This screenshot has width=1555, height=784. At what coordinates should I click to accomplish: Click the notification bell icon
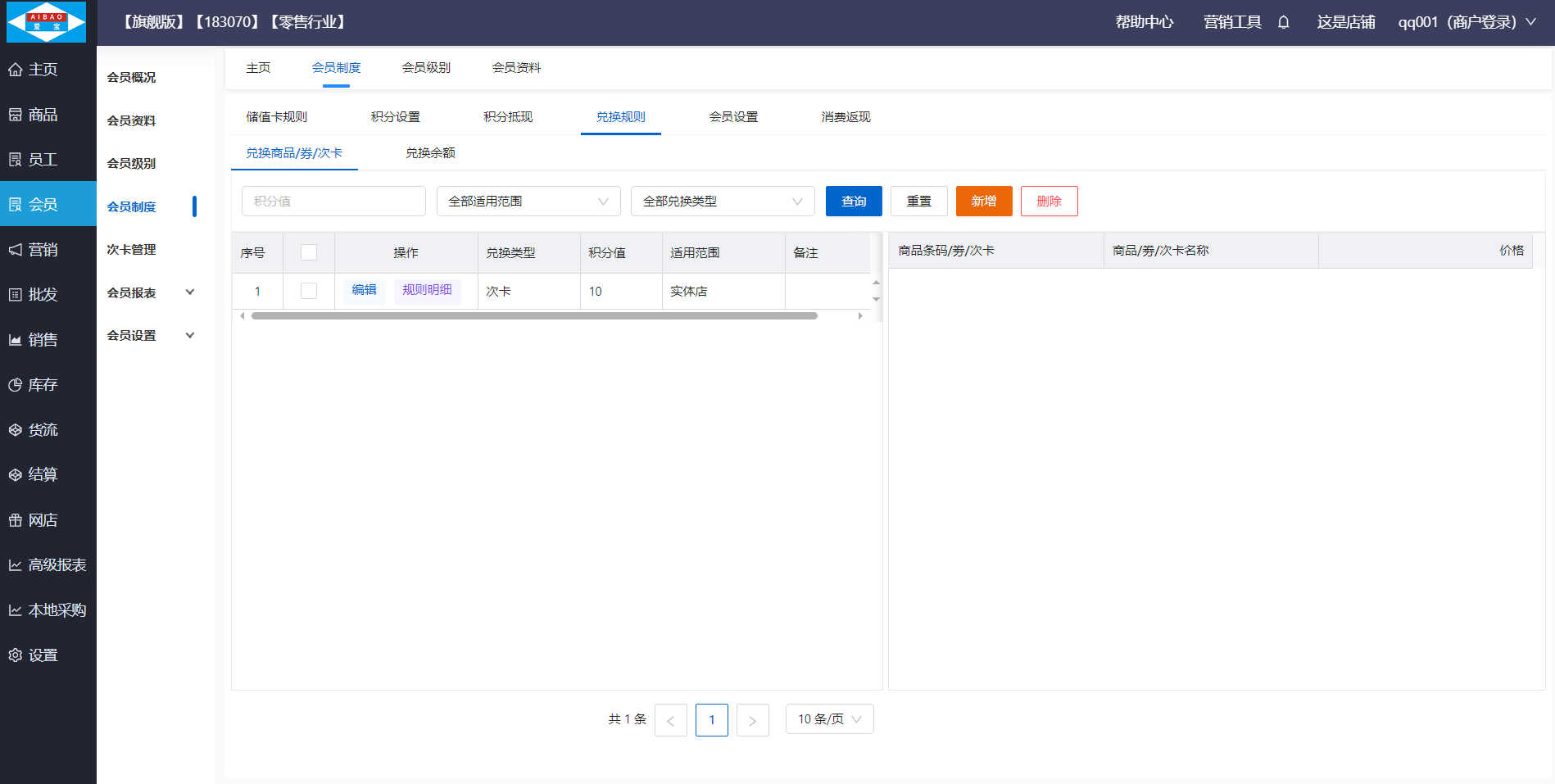coord(1284,22)
